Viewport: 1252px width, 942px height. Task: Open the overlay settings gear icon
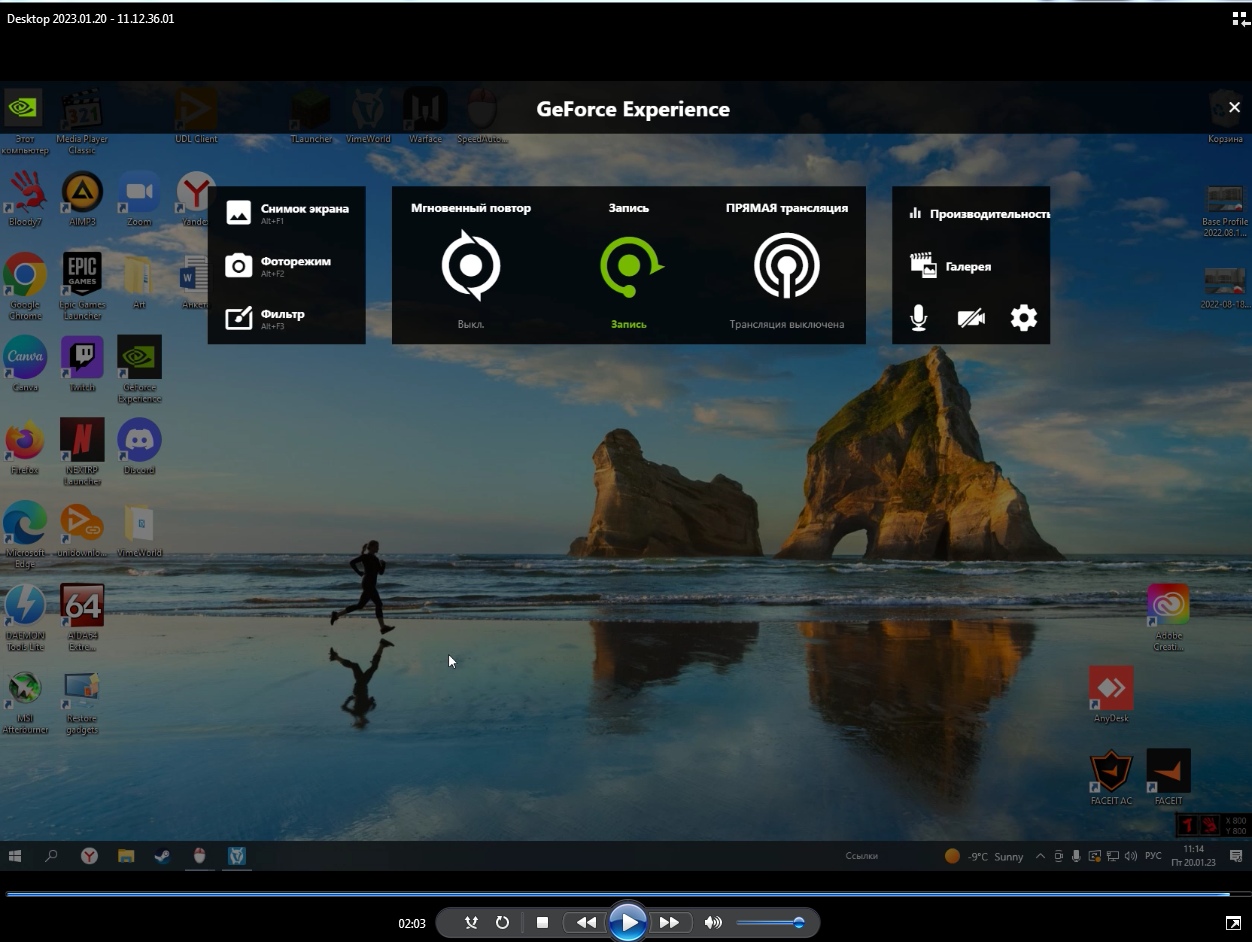[x=1023, y=318]
